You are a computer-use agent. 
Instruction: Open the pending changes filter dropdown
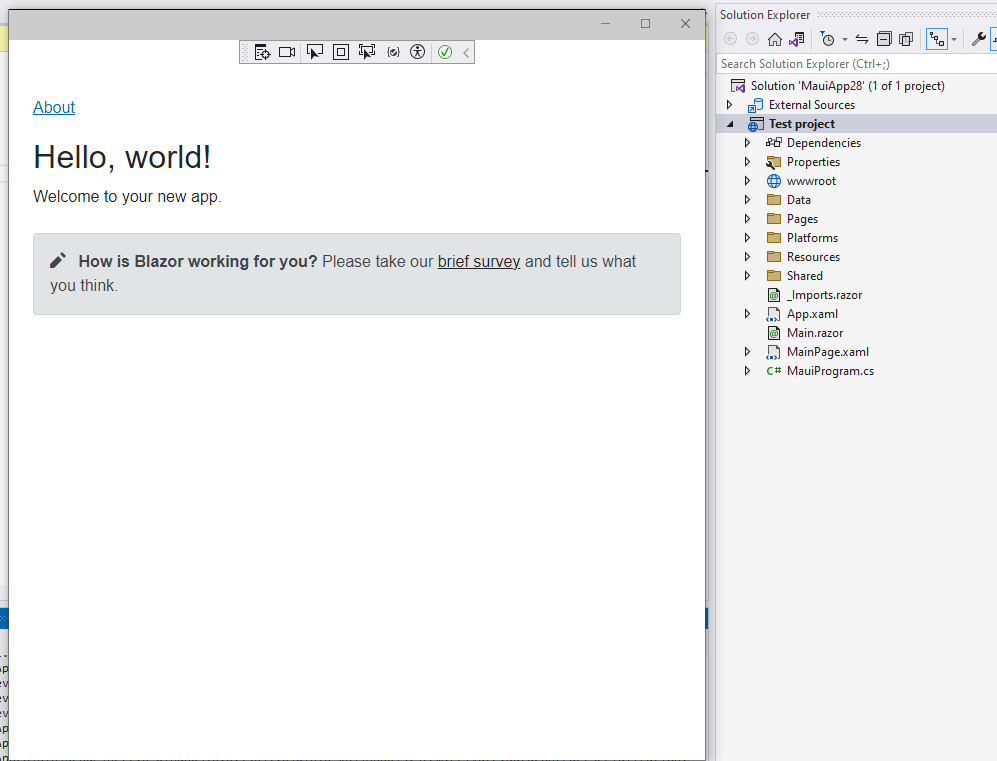pyautogui.click(x=846, y=39)
